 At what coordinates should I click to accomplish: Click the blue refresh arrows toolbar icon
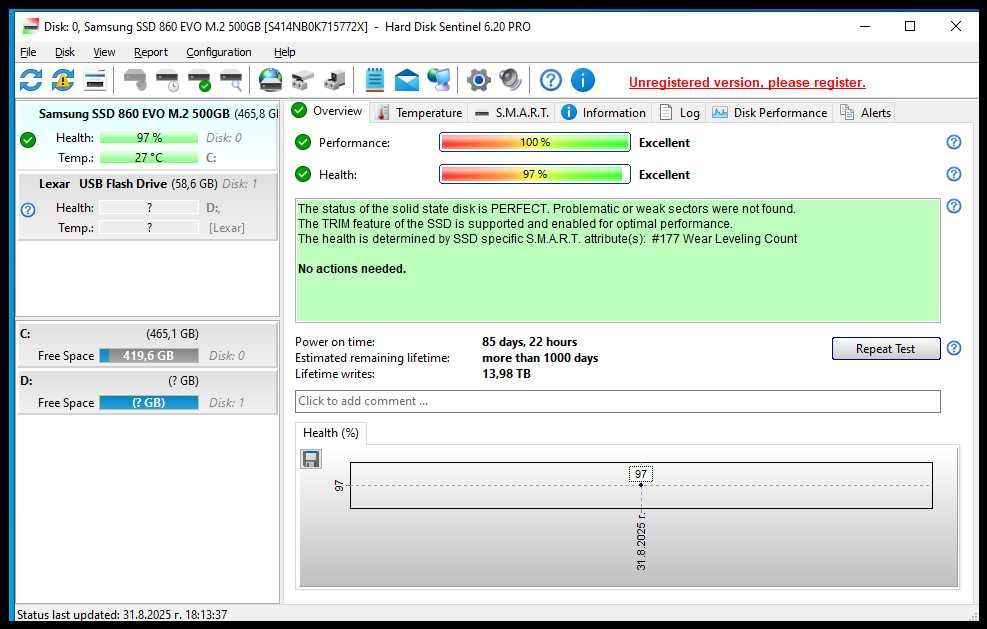[31, 81]
